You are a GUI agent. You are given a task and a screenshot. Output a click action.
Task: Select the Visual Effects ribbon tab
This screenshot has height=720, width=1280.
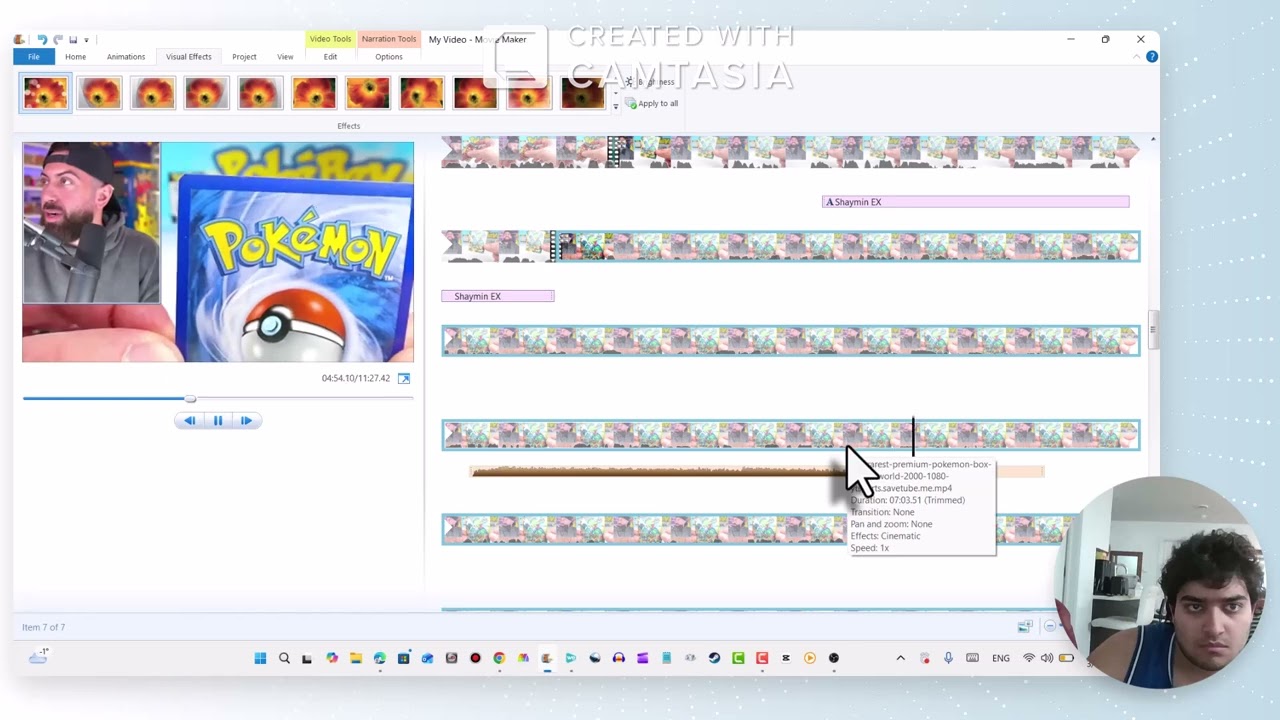(x=188, y=57)
